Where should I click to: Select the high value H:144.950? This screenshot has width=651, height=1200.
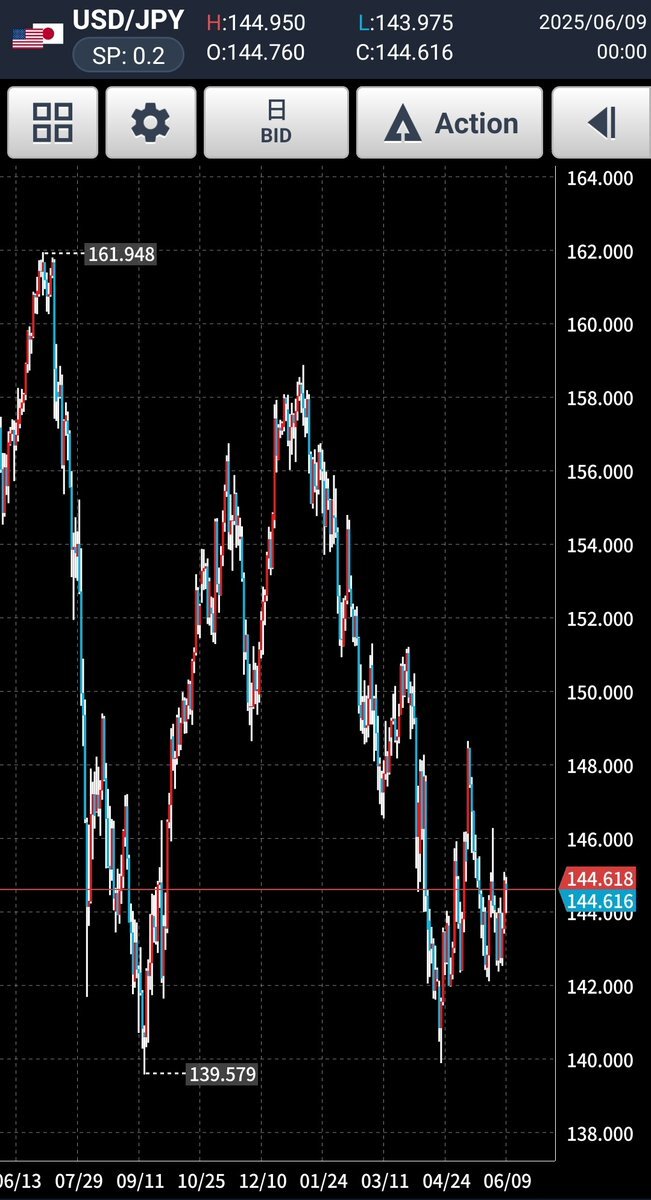[256, 22]
